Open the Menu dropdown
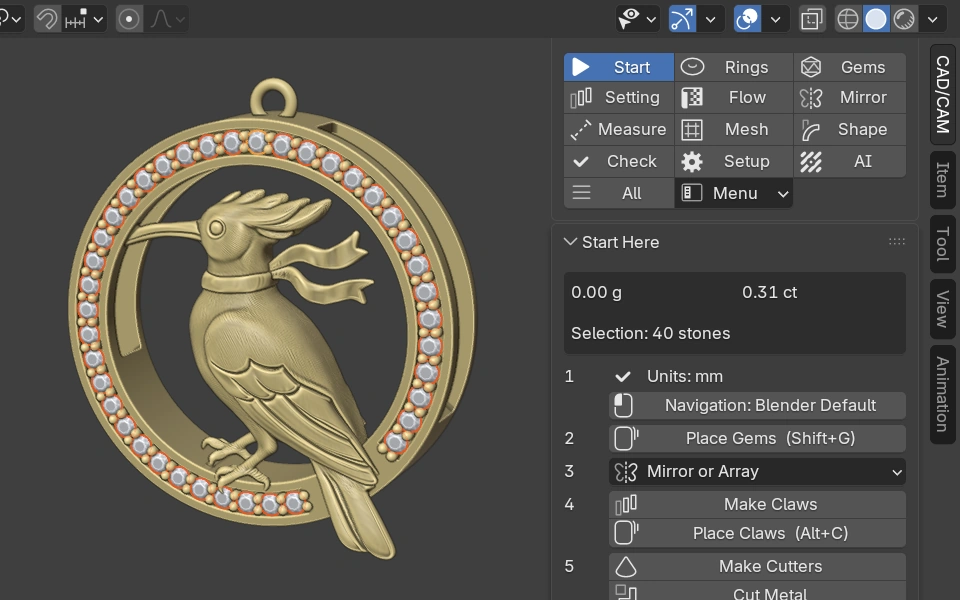960x600 pixels. click(x=733, y=193)
